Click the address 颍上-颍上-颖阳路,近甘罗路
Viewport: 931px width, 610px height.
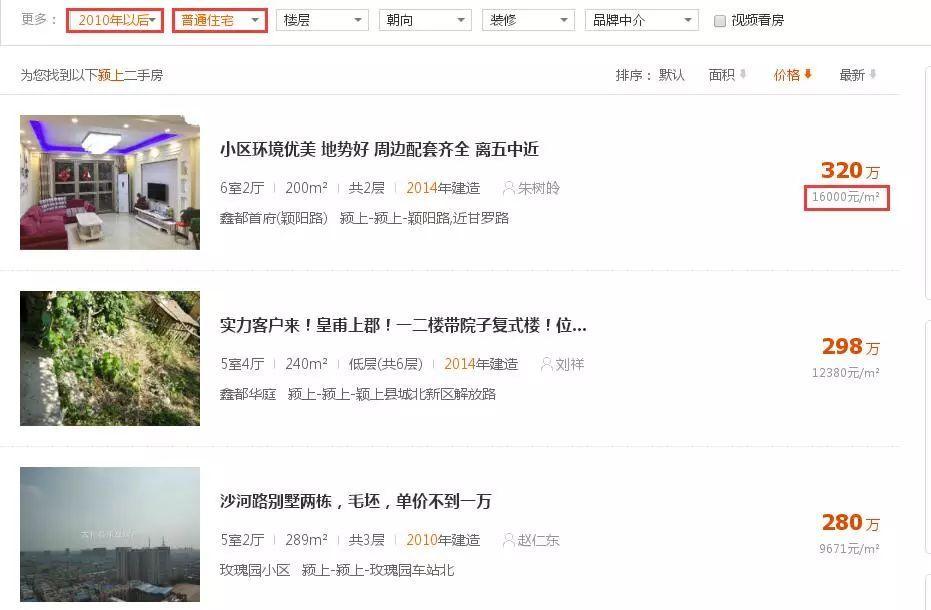(x=425, y=218)
